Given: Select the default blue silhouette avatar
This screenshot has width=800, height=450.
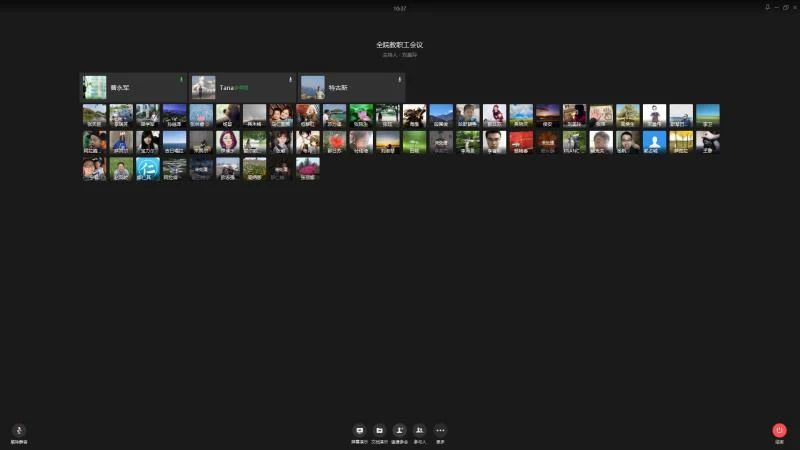Looking at the screenshot, I should [x=654, y=141].
